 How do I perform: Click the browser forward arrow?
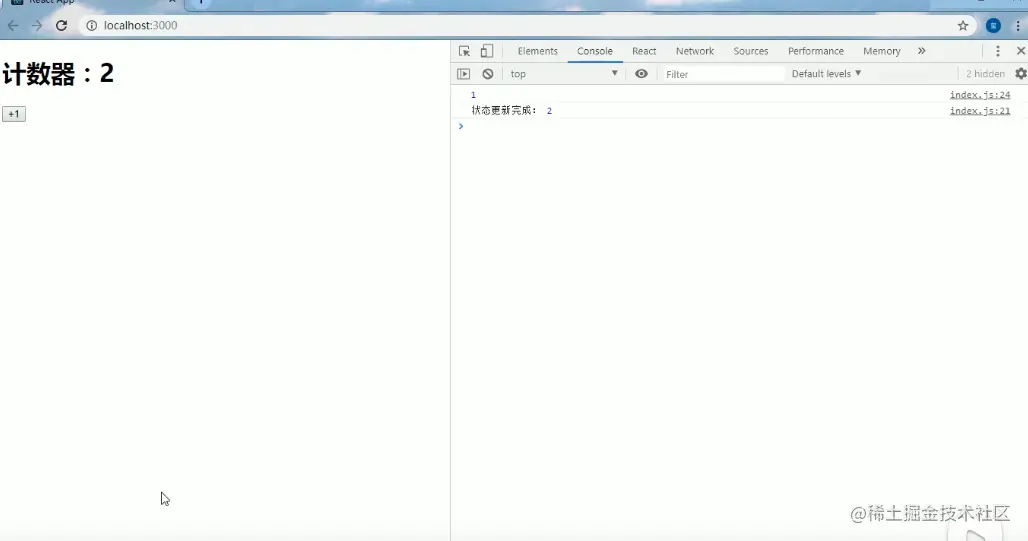tap(37, 26)
